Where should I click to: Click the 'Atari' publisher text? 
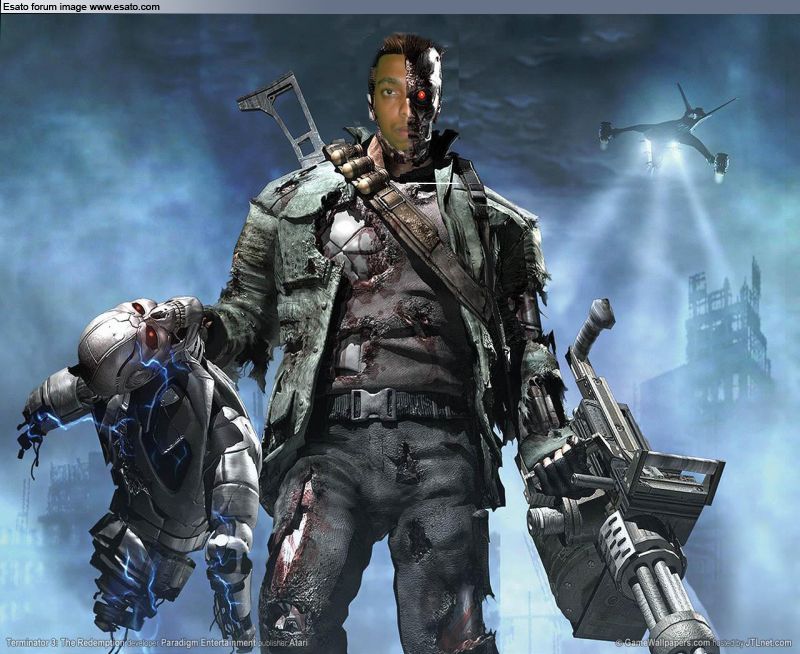(x=298, y=643)
